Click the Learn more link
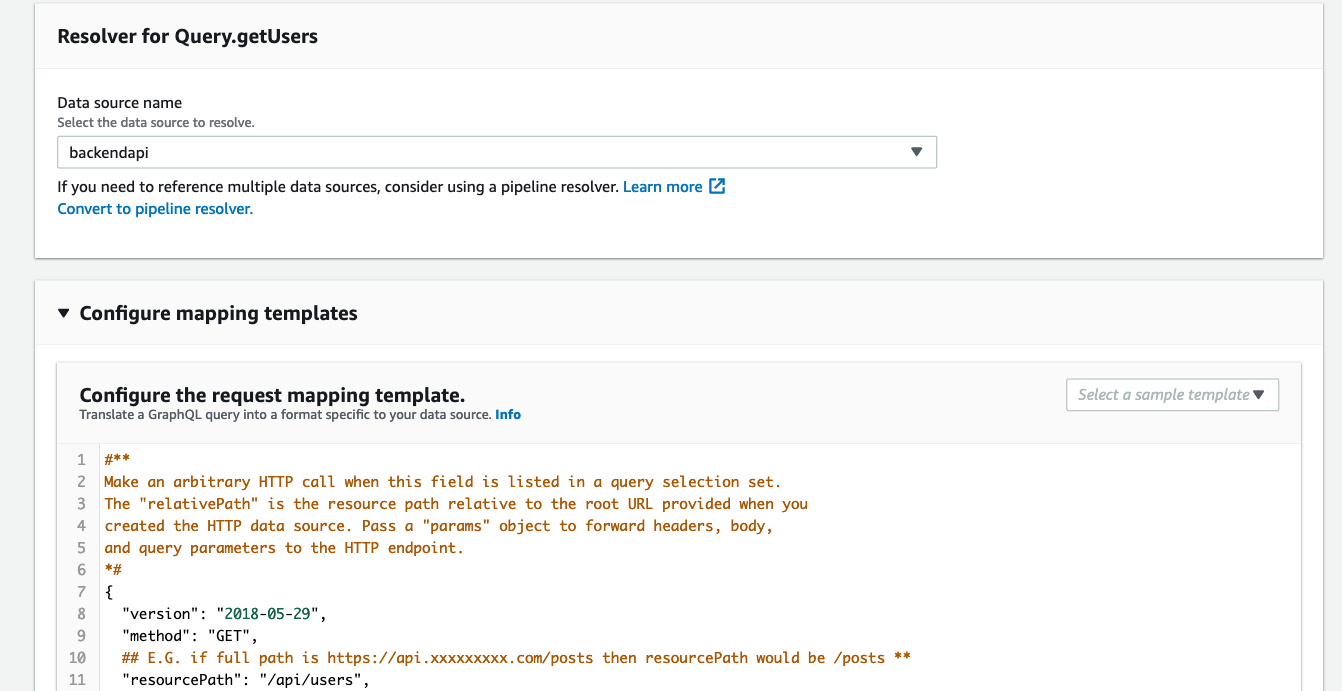Viewport: 1342px width, 691px height. click(x=663, y=186)
